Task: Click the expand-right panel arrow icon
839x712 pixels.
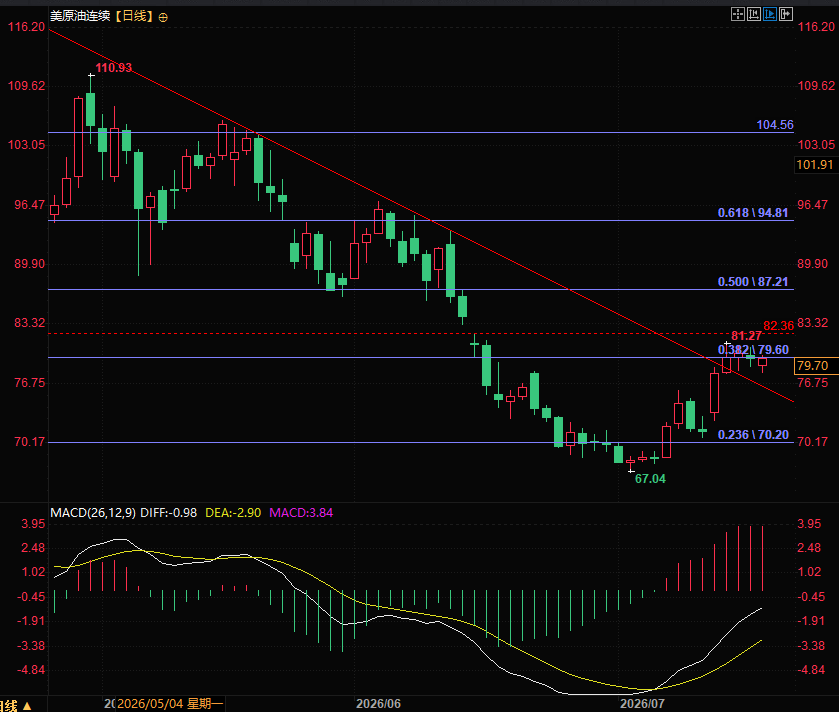Action: coord(786,14)
